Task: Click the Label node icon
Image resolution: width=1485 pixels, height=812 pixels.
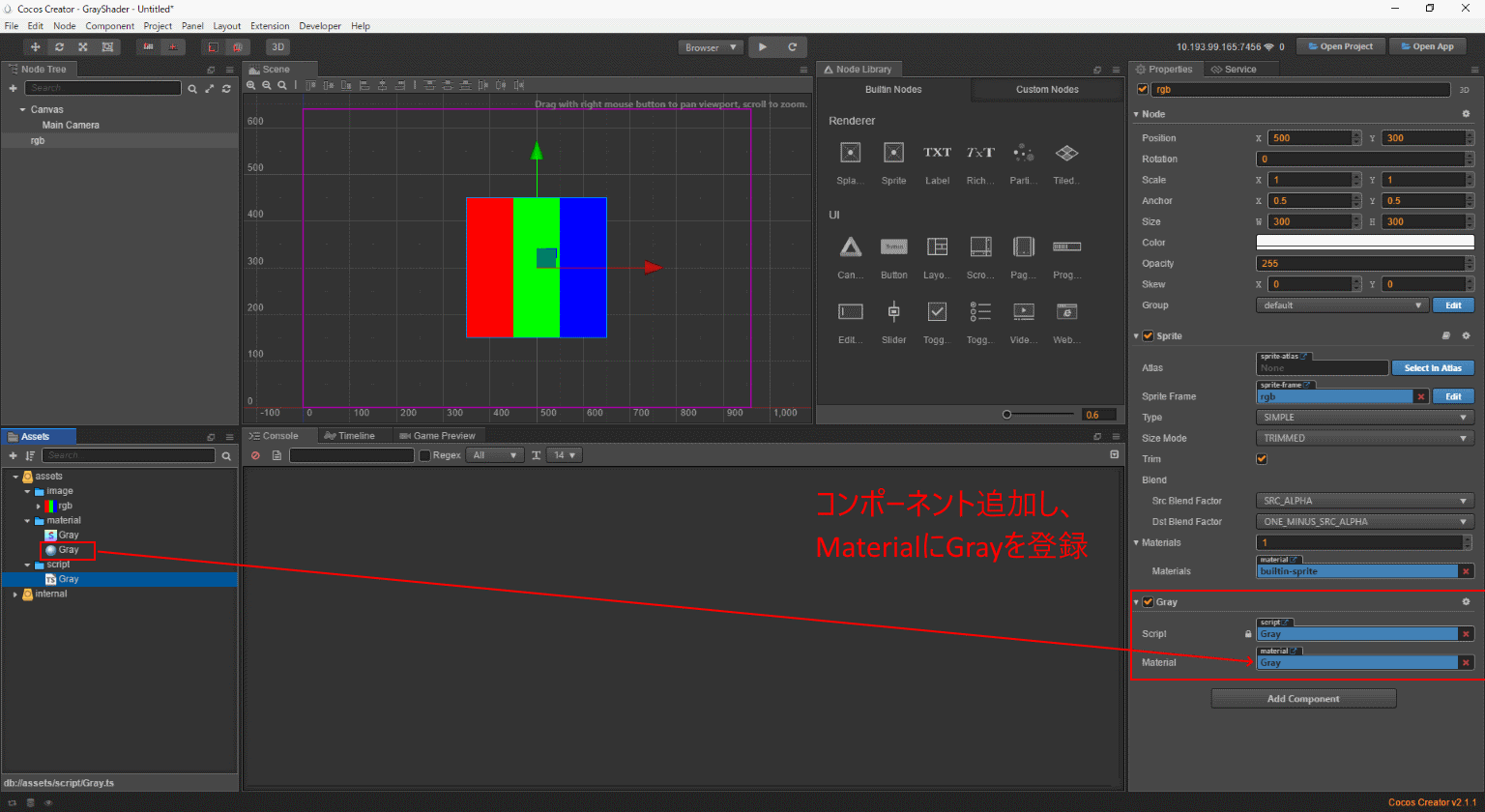Action: coord(937,153)
